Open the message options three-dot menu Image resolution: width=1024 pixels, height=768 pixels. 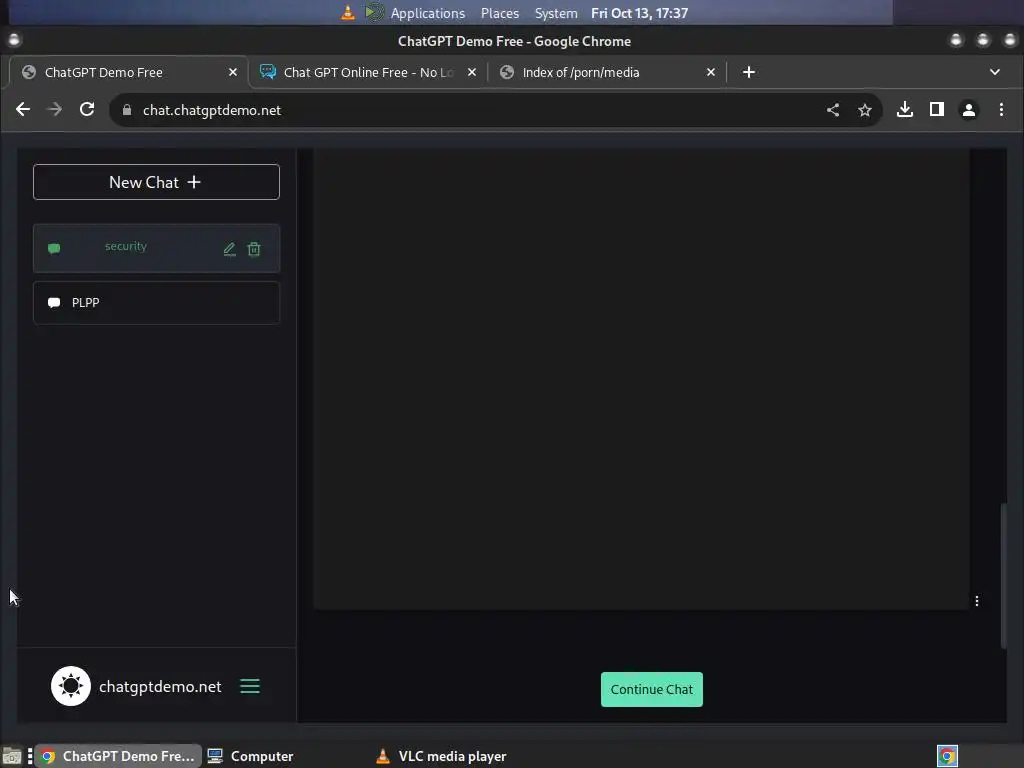[977, 601]
